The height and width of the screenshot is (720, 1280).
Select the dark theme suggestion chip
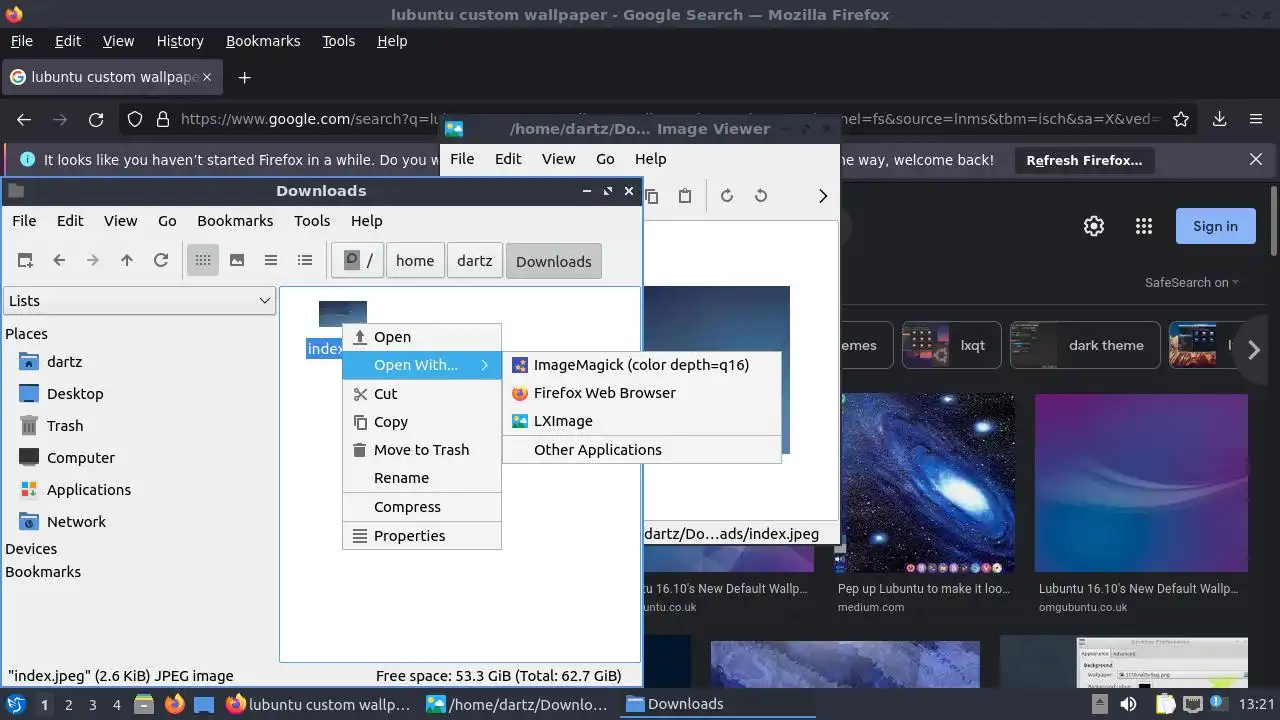[1085, 345]
